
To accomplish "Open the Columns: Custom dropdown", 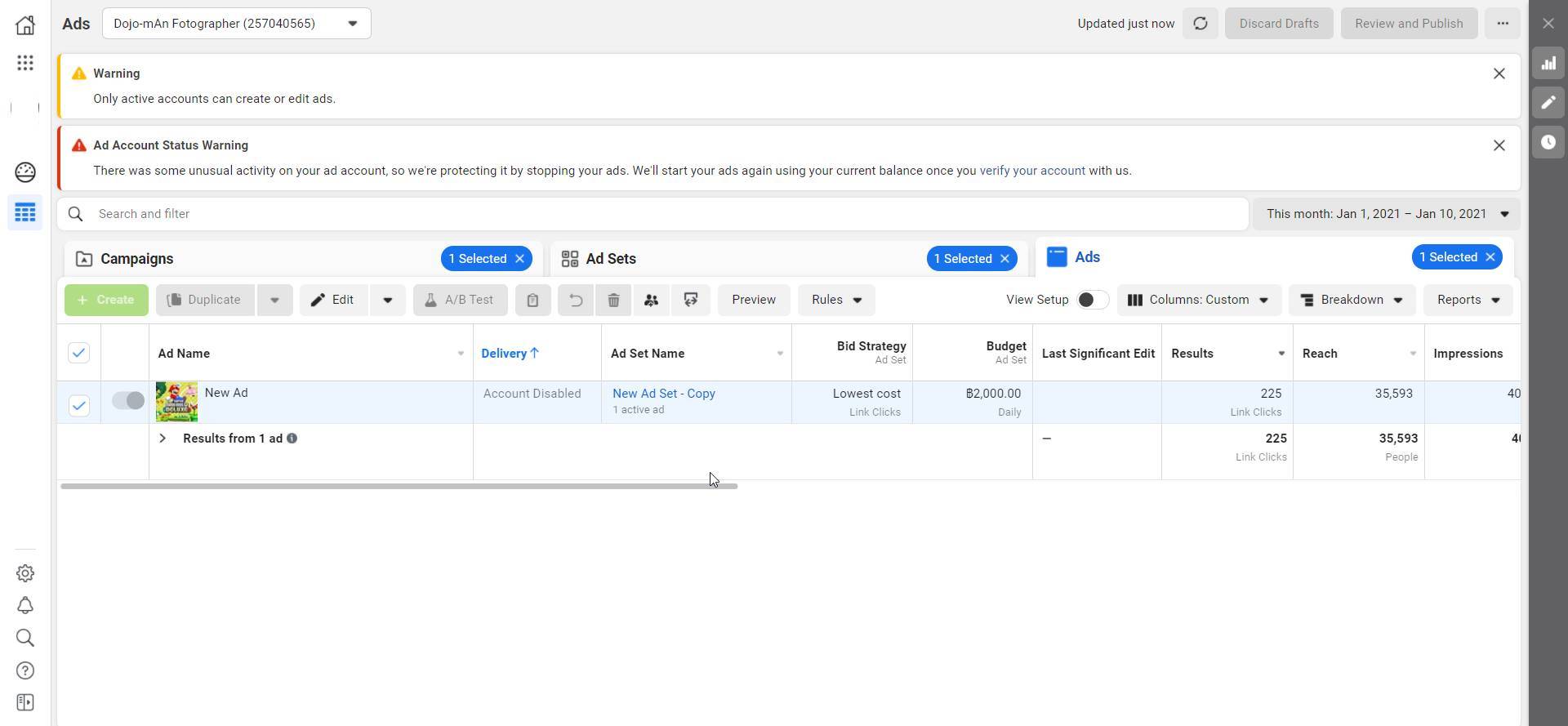I will pos(1198,300).
